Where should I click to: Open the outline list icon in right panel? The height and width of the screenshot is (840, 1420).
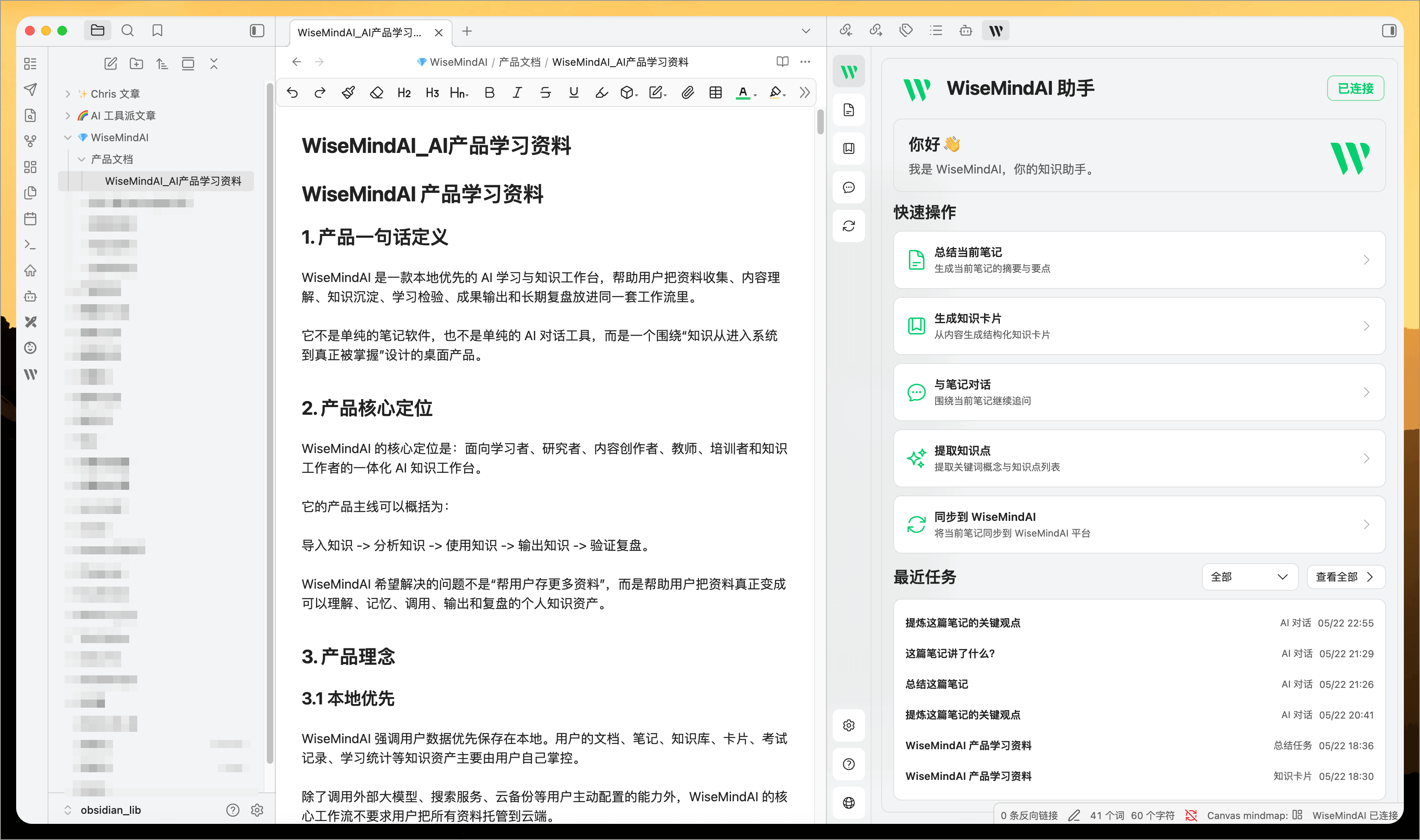[x=936, y=31]
